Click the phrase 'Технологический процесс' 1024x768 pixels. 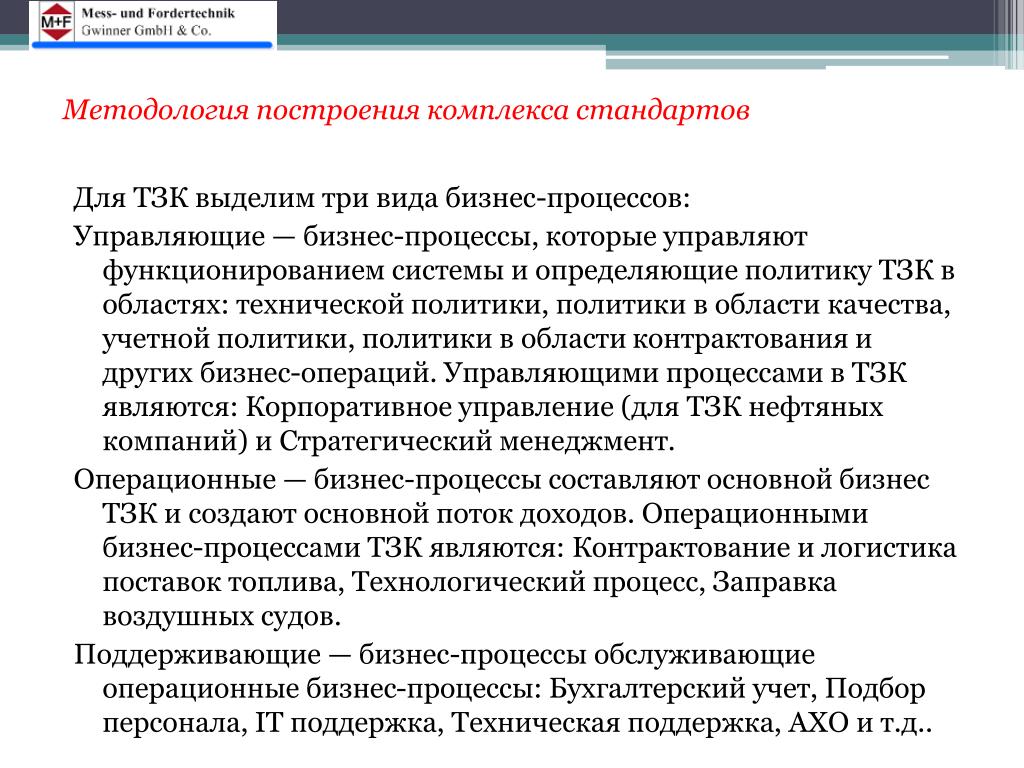524,583
